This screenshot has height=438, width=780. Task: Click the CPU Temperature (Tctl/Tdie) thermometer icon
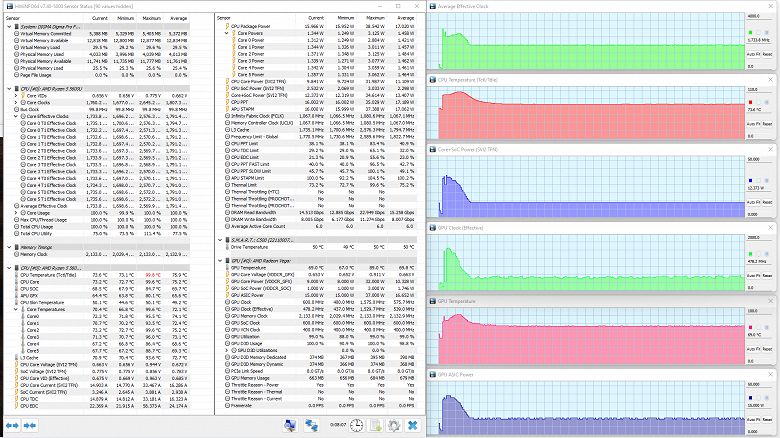coord(16,275)
